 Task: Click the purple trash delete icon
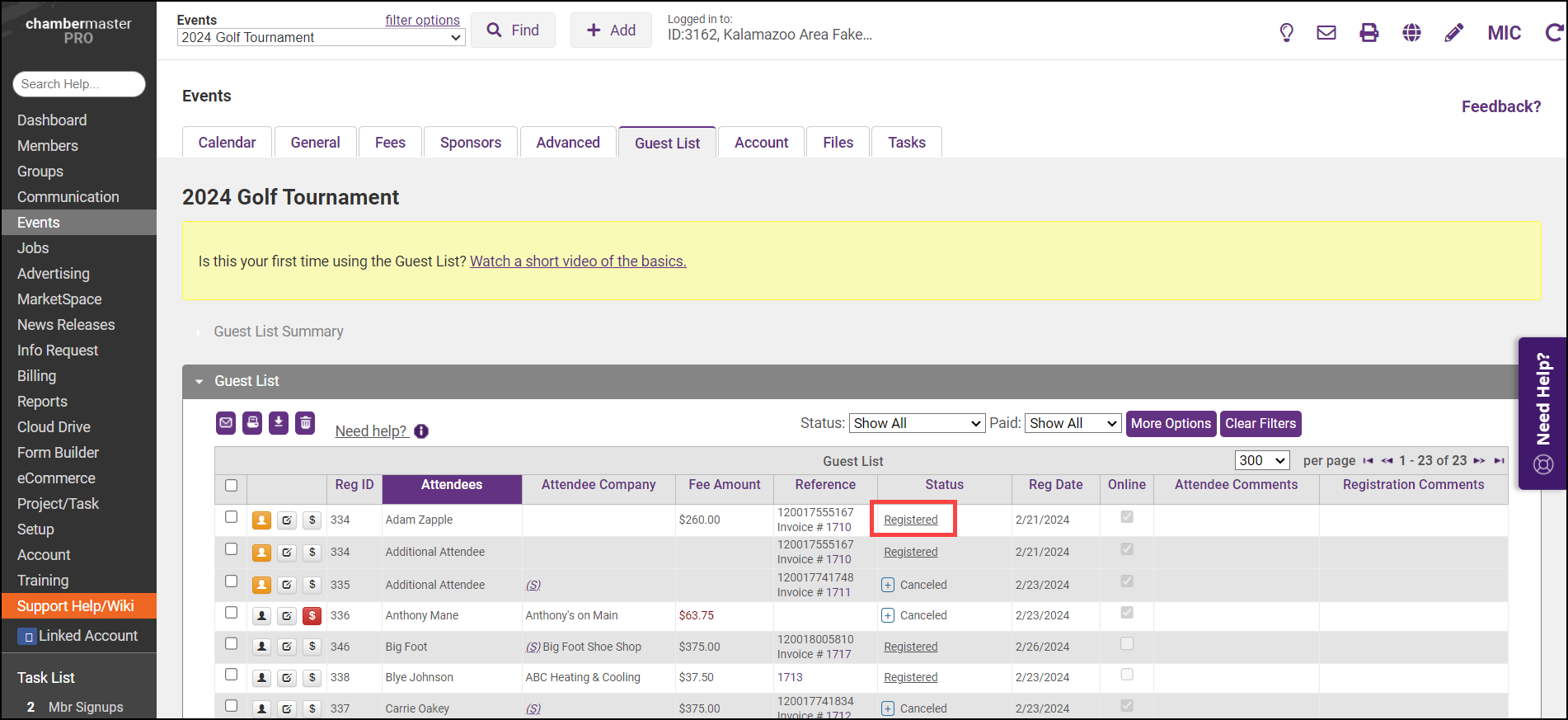click(x=305, y=423)
